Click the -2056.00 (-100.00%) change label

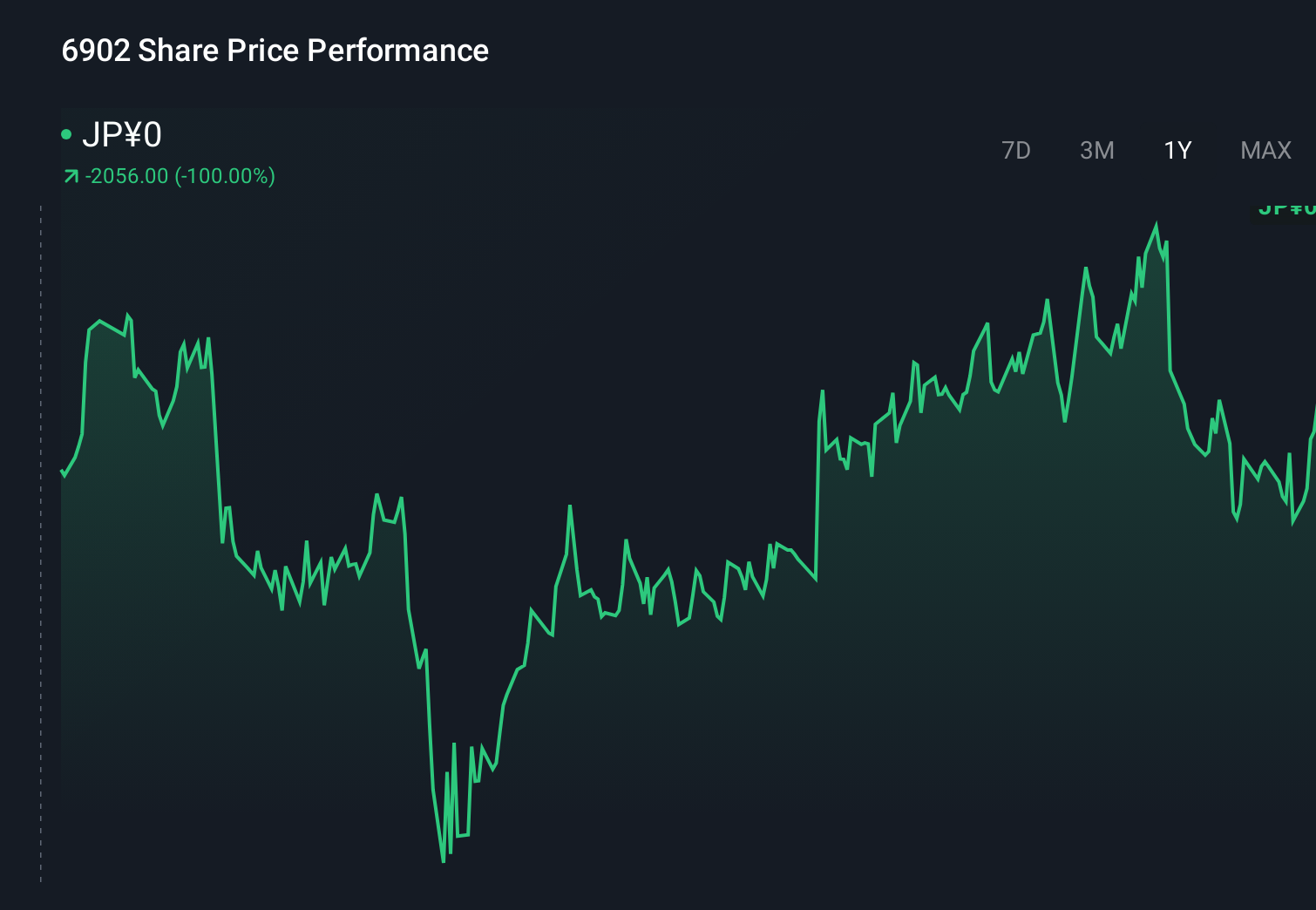(179, 175)
